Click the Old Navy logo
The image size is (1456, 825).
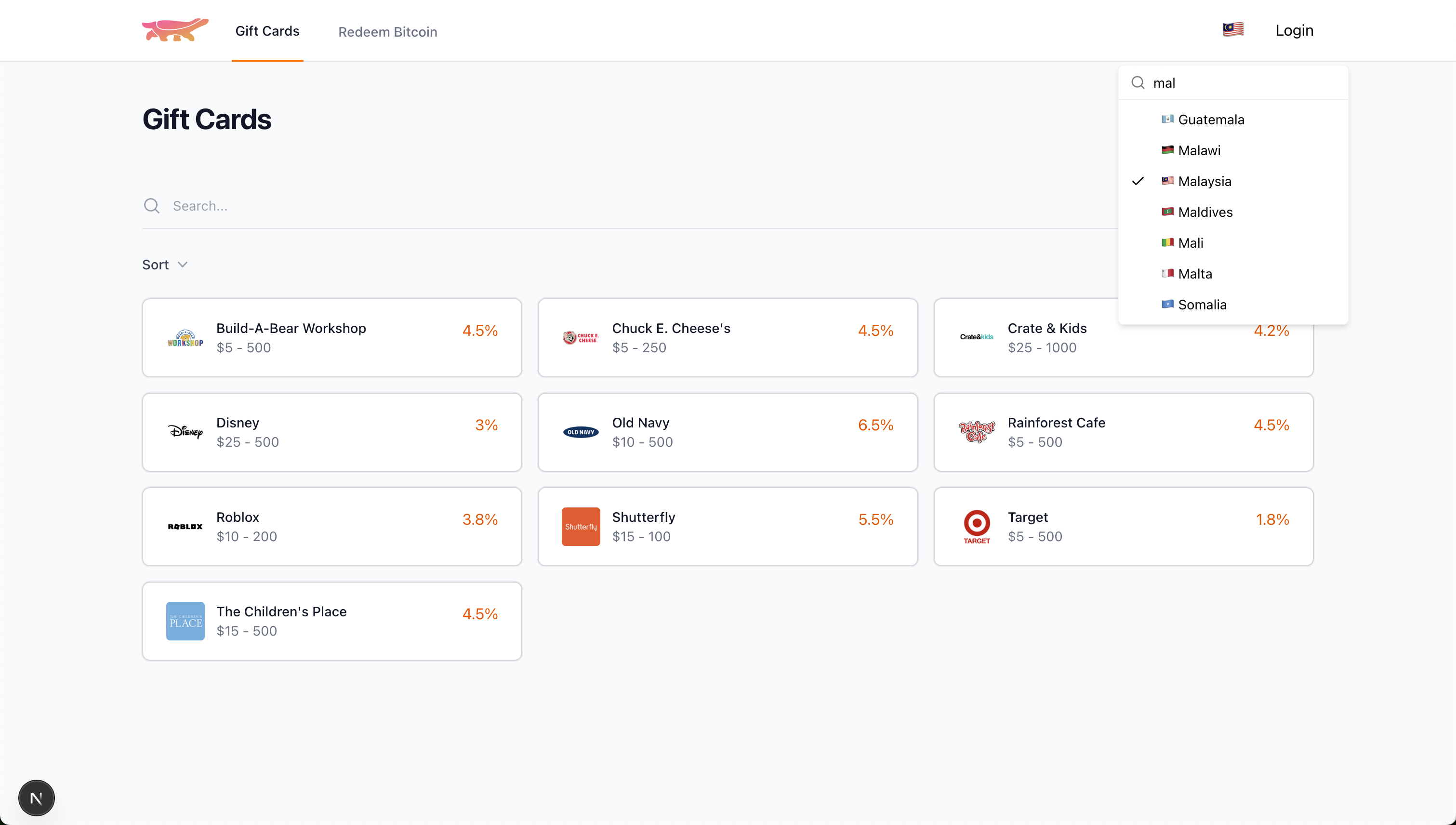(x=581, y=432)
